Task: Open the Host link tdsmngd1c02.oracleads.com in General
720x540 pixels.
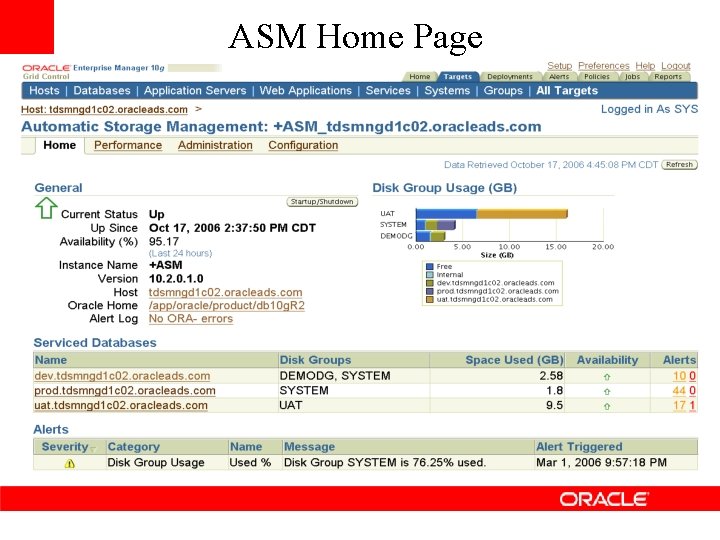Action: coord(225,292)
